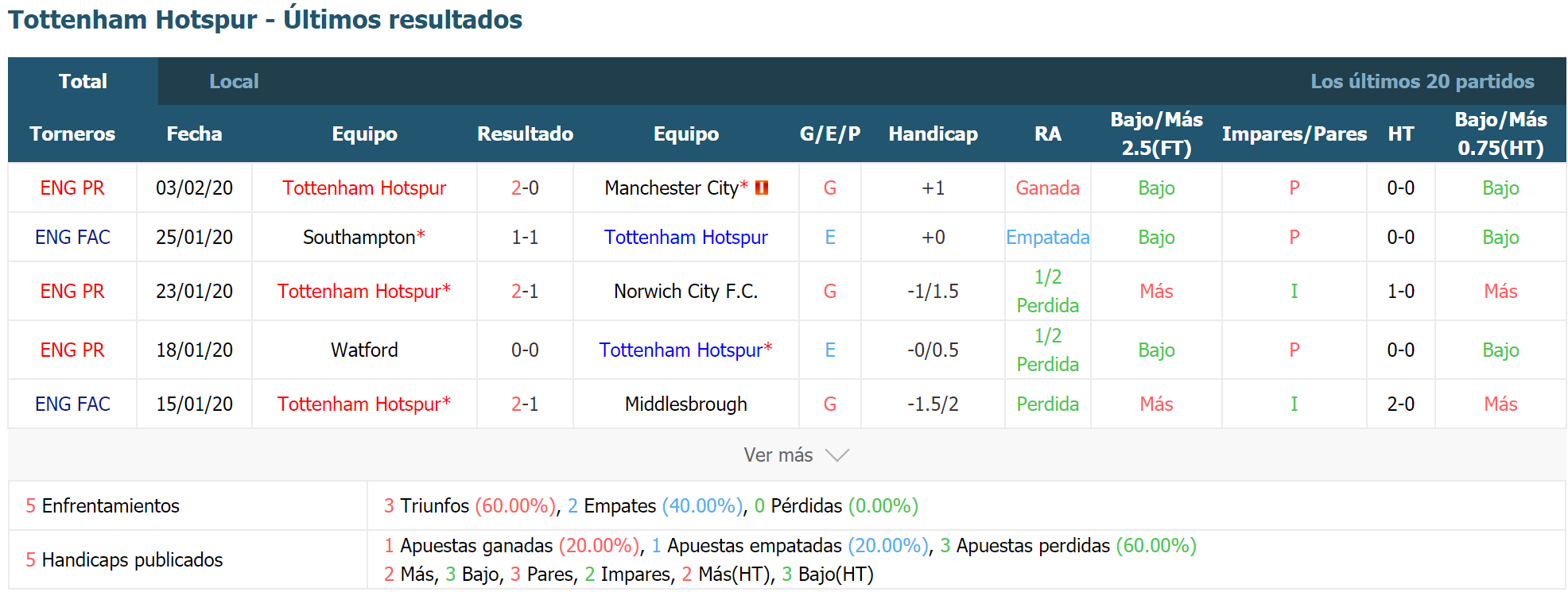Open Manchester City team link
Image resolution: width=1568 pixels, height=592 pixels.
tap(672, 188)
